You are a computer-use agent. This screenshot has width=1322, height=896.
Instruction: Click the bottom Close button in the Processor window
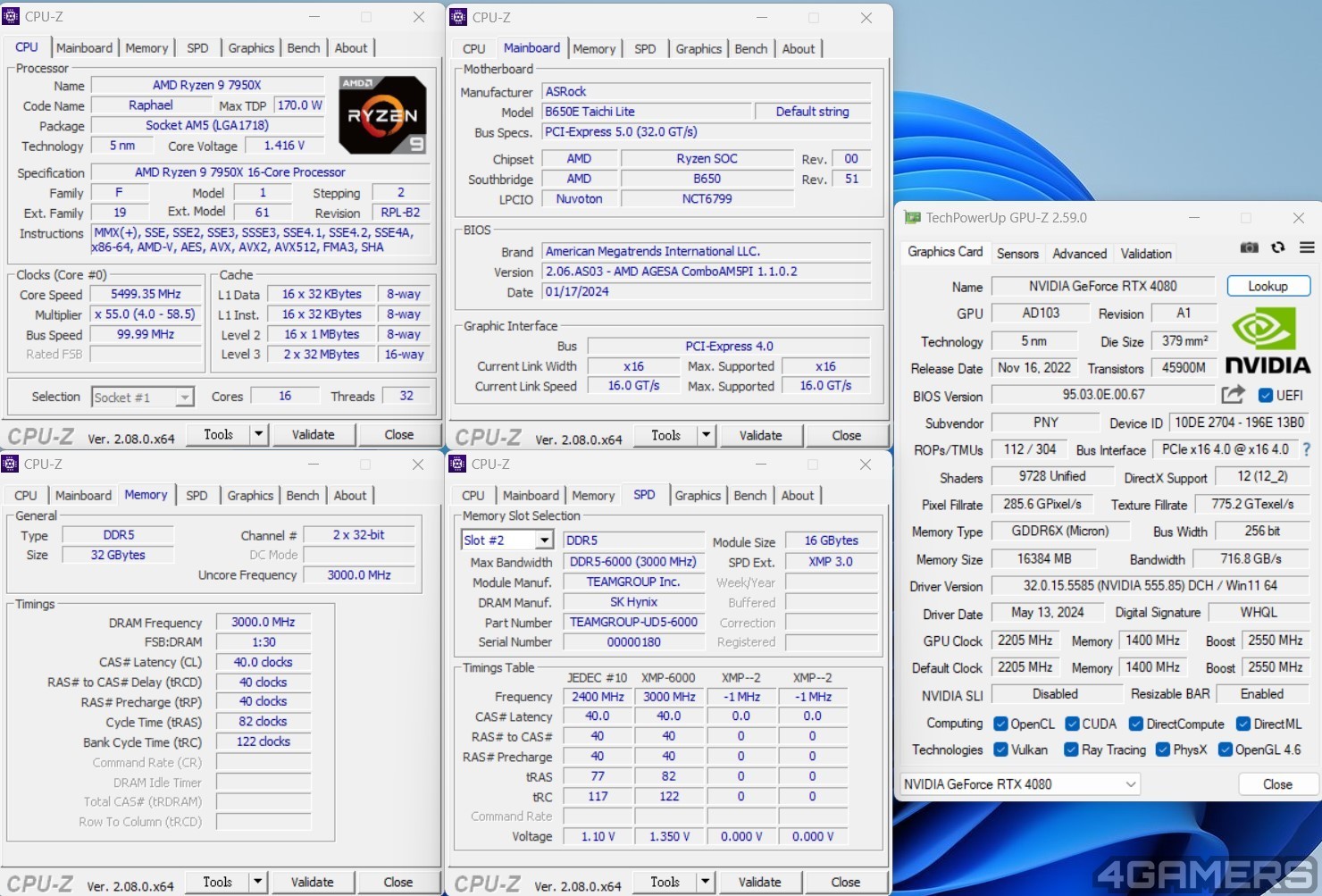point(398,434)
